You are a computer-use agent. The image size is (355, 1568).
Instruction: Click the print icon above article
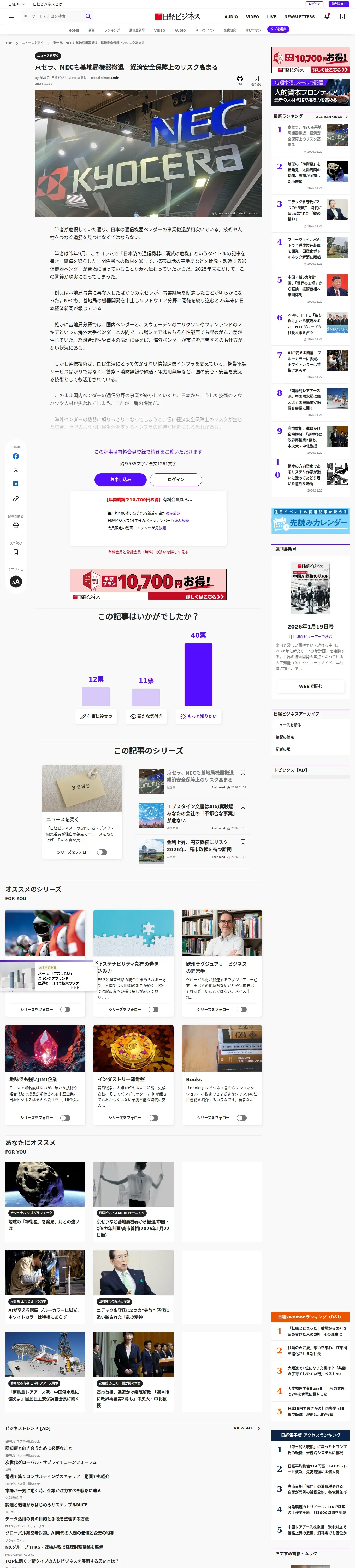pyautogui.click(x=240, y=78)
